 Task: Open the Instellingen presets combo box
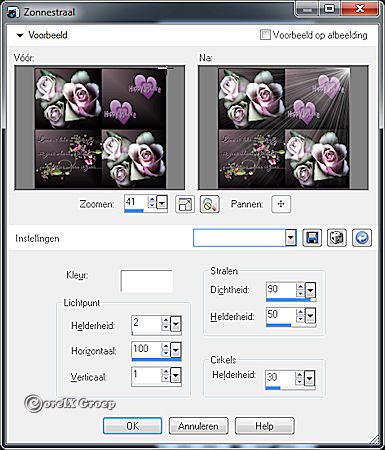[245, 238]
